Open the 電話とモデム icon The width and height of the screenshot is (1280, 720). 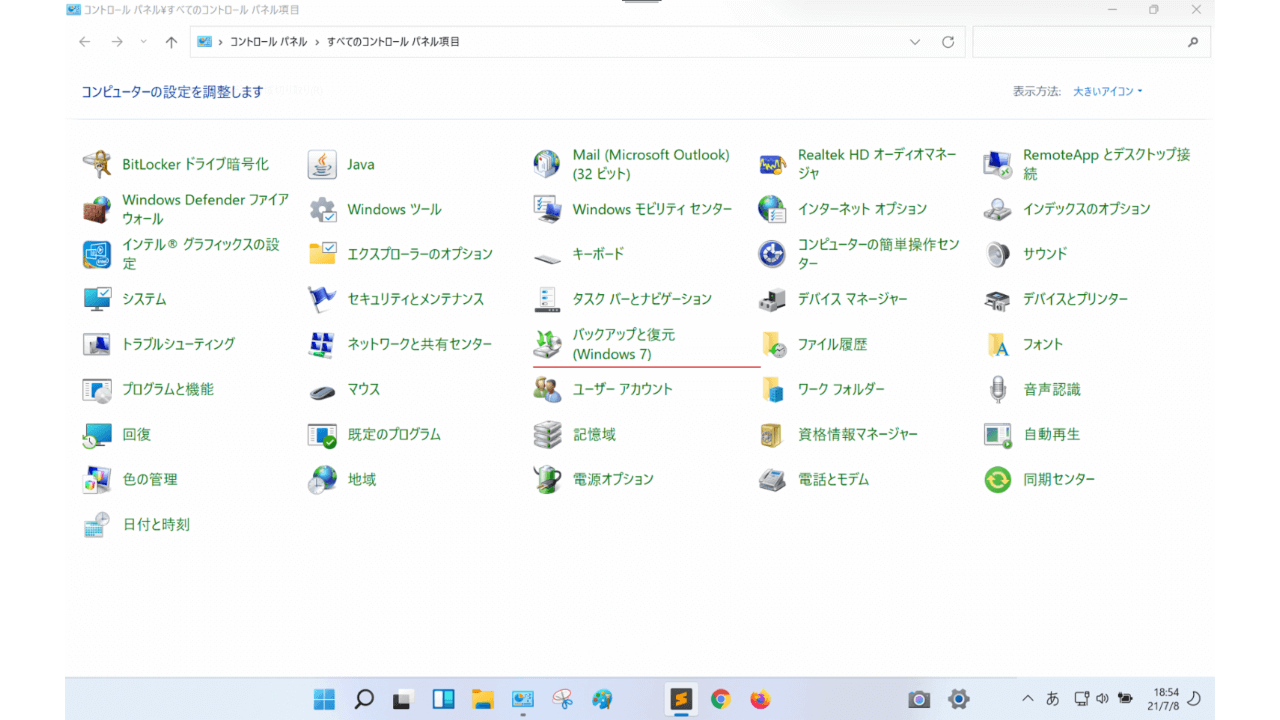772,479
